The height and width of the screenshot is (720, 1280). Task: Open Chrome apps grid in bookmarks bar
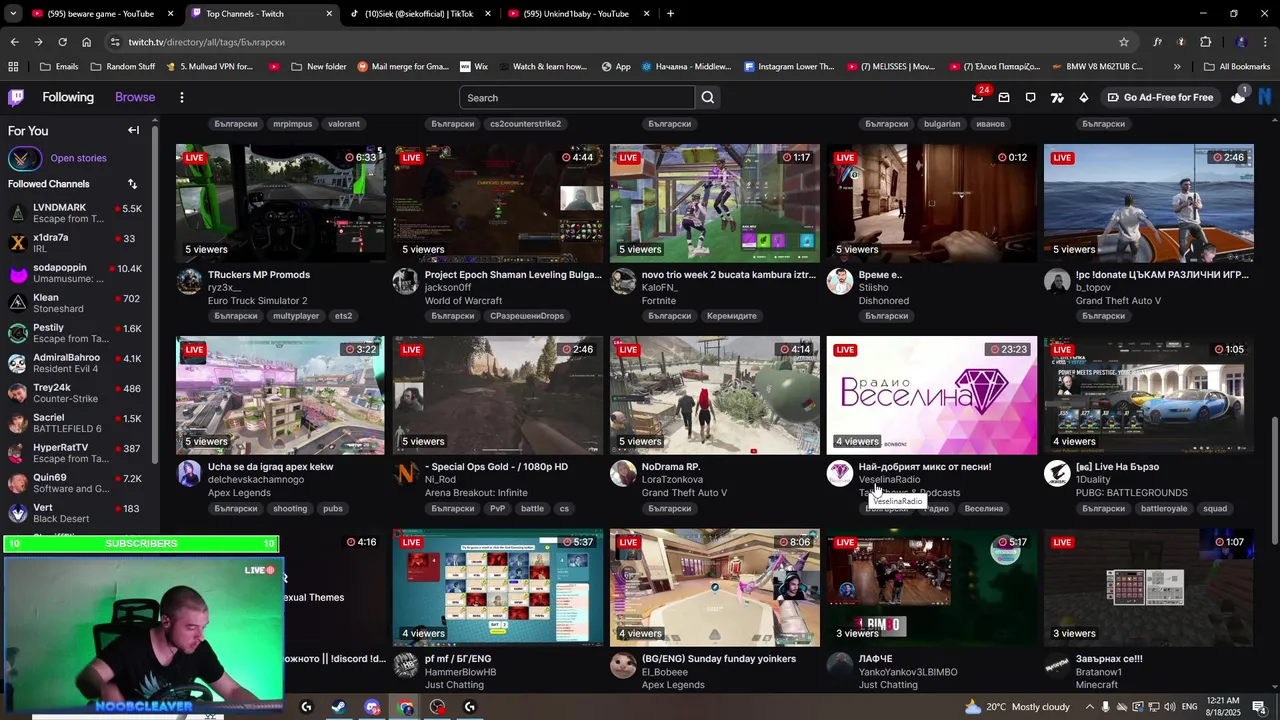tap(13, 67)
